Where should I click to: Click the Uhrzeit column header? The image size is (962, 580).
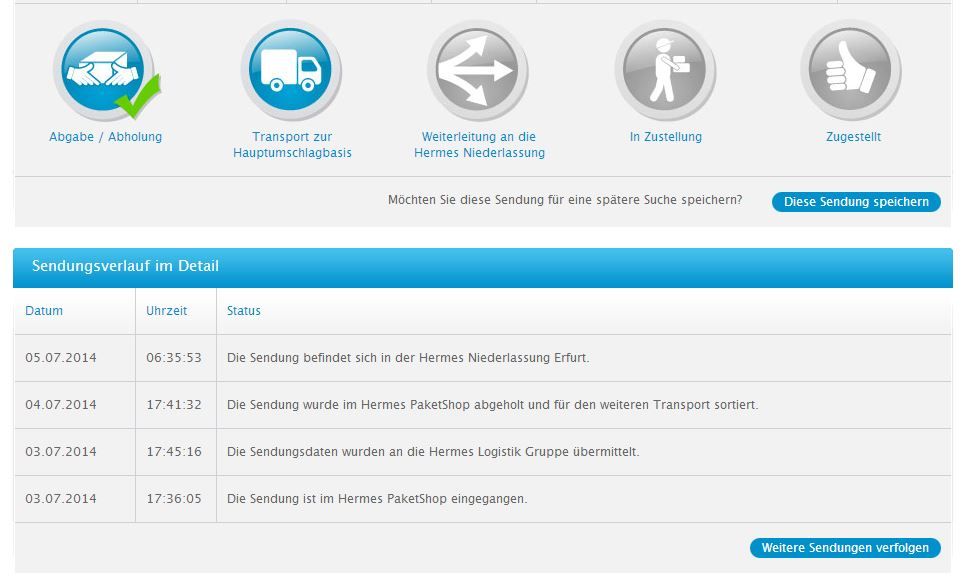click(166, 310)
